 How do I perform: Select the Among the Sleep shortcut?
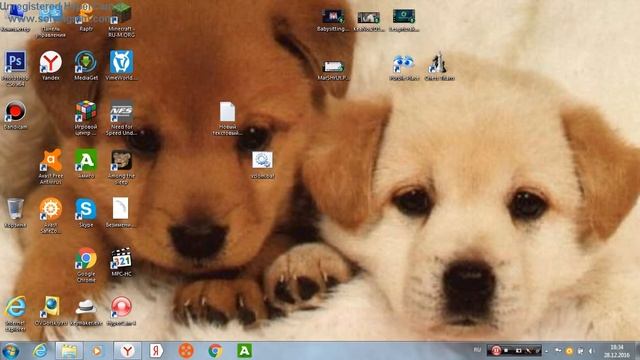click(121, 167)
